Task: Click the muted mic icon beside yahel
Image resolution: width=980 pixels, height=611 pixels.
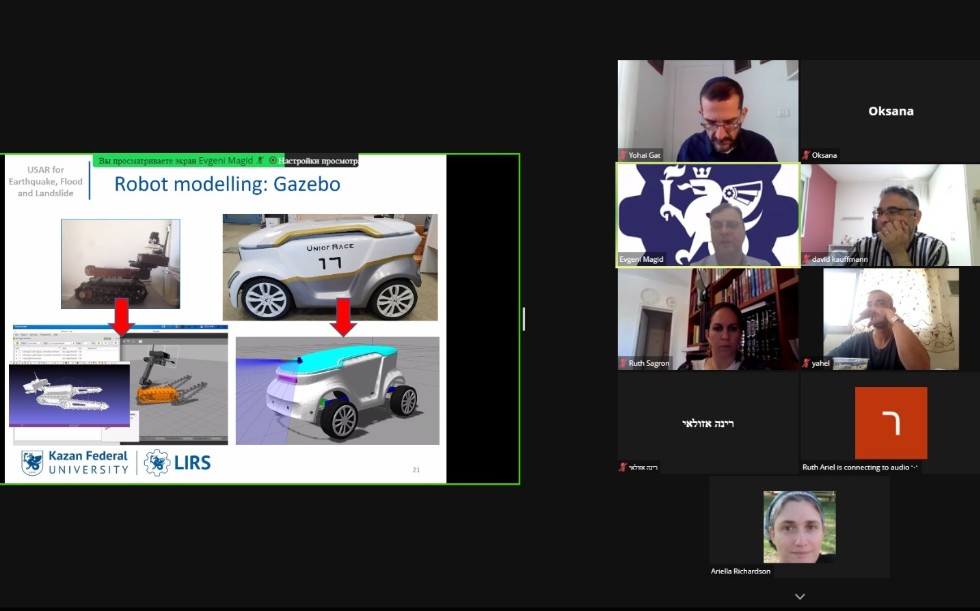Action: (x=806, y=363)
